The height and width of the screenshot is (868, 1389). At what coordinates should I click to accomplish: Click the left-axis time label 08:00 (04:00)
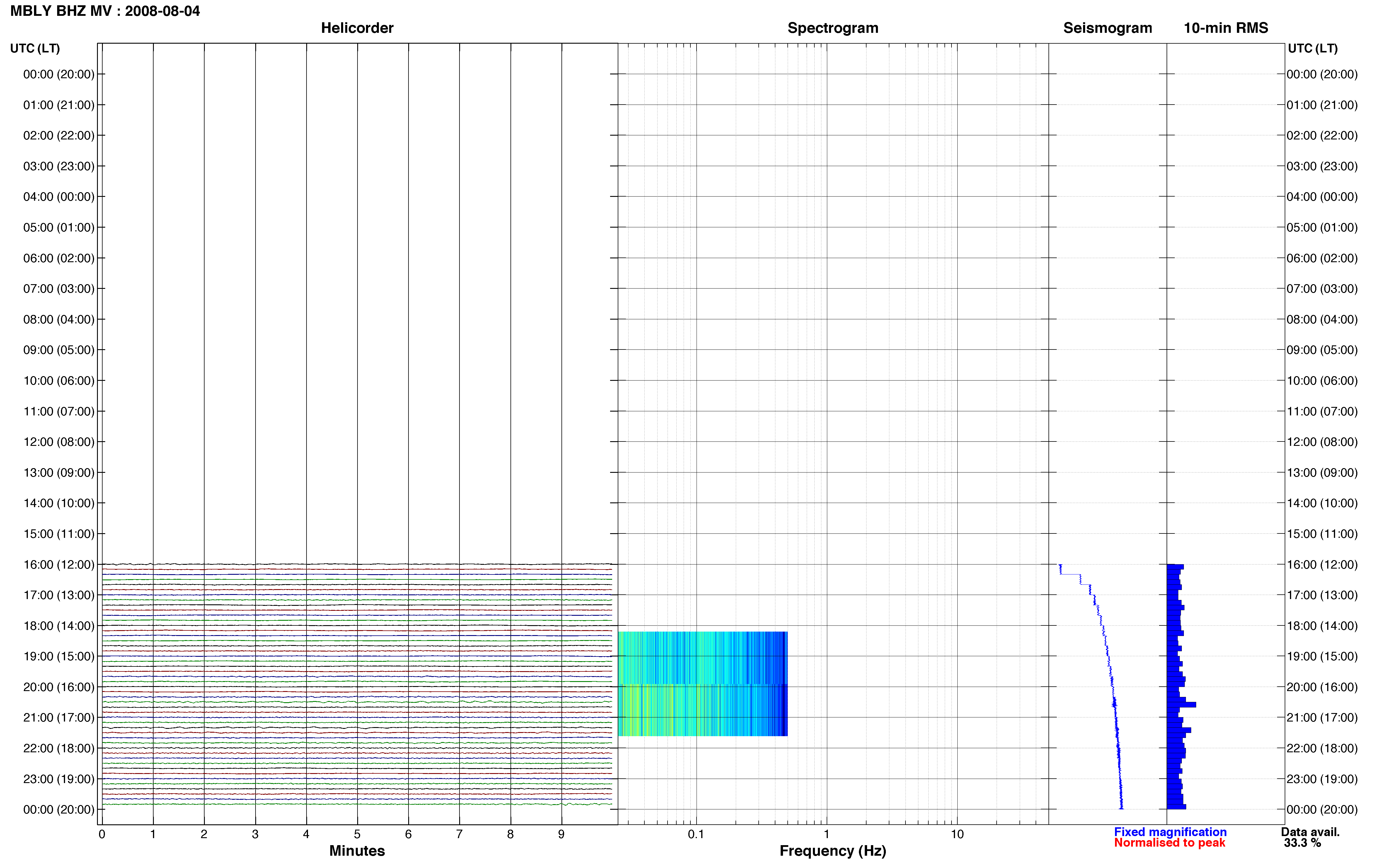(59, 319)
